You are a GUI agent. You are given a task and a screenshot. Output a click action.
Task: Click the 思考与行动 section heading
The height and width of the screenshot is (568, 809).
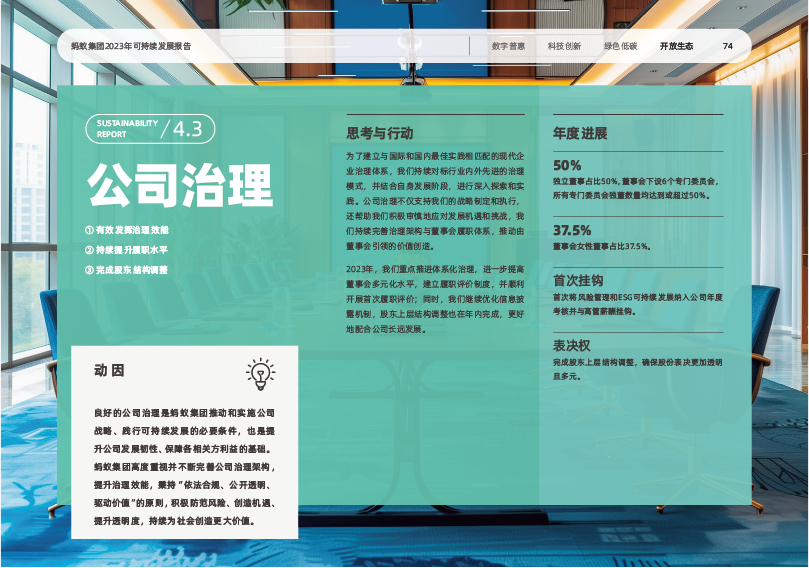(x=380, y=133)
